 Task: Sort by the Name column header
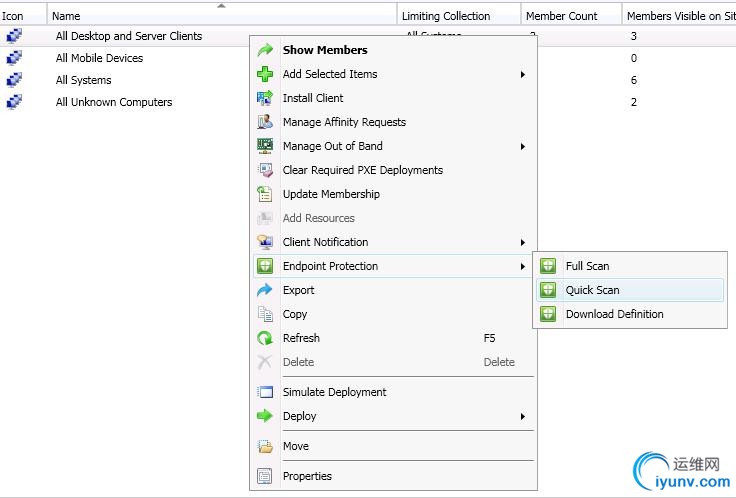pyautogui.click(x=66, y=16)
